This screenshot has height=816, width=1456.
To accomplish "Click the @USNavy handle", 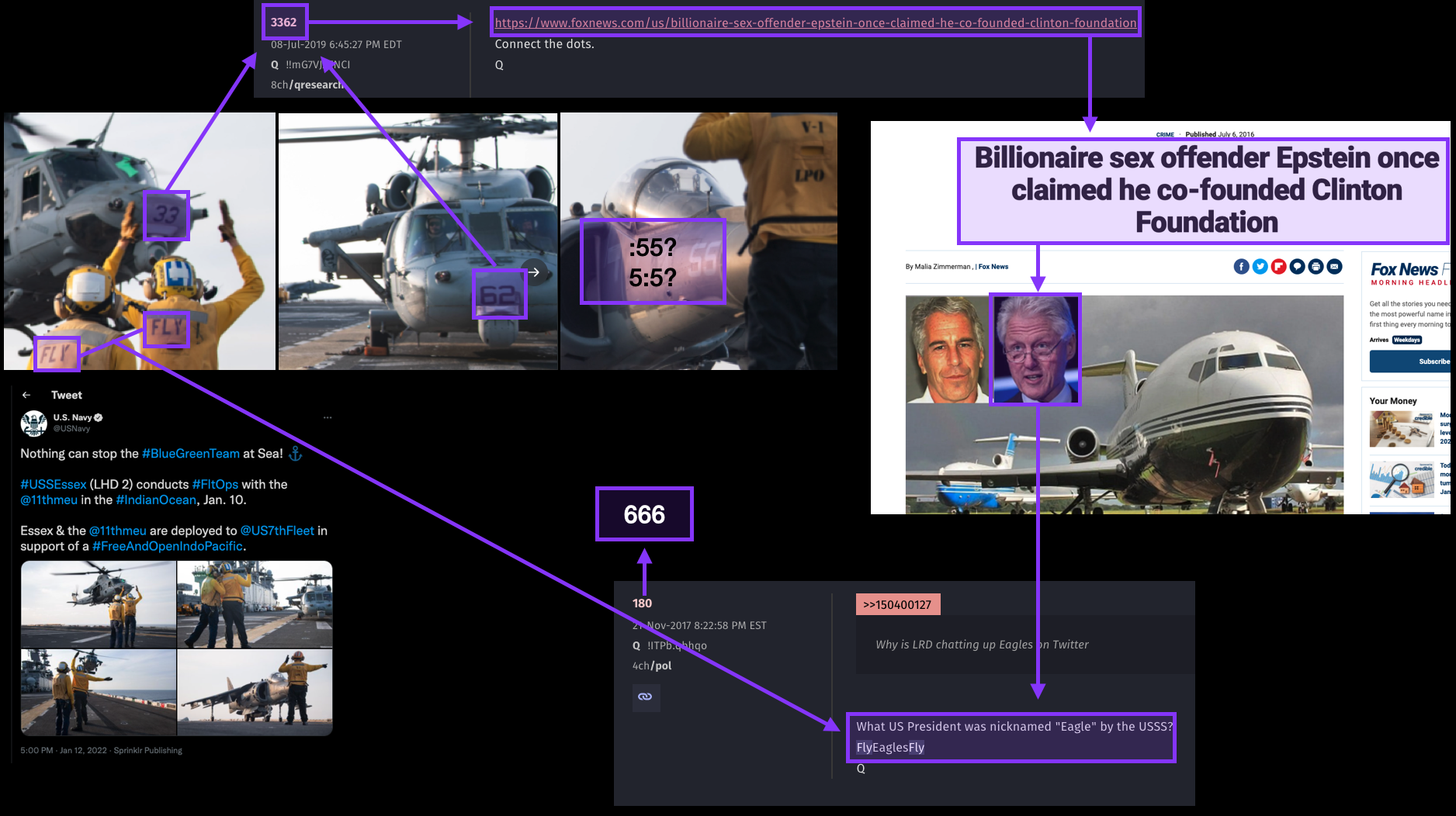I will click(71, 428).
